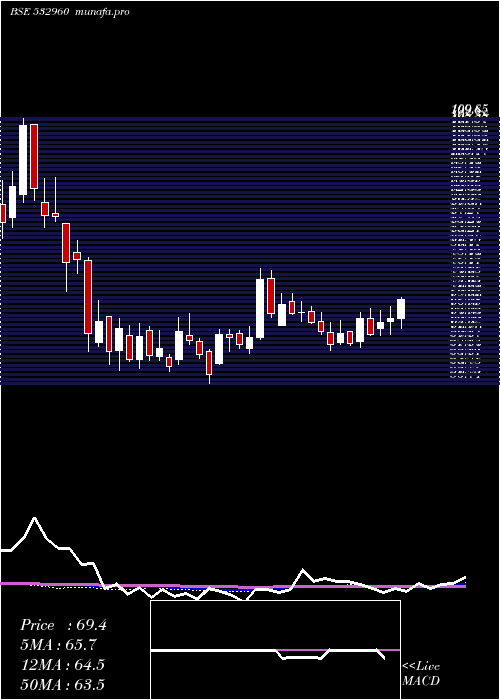Screen dimensions: 500x700
Task: Select the "50MA : 63.5" value
Action: click(63, 684)
